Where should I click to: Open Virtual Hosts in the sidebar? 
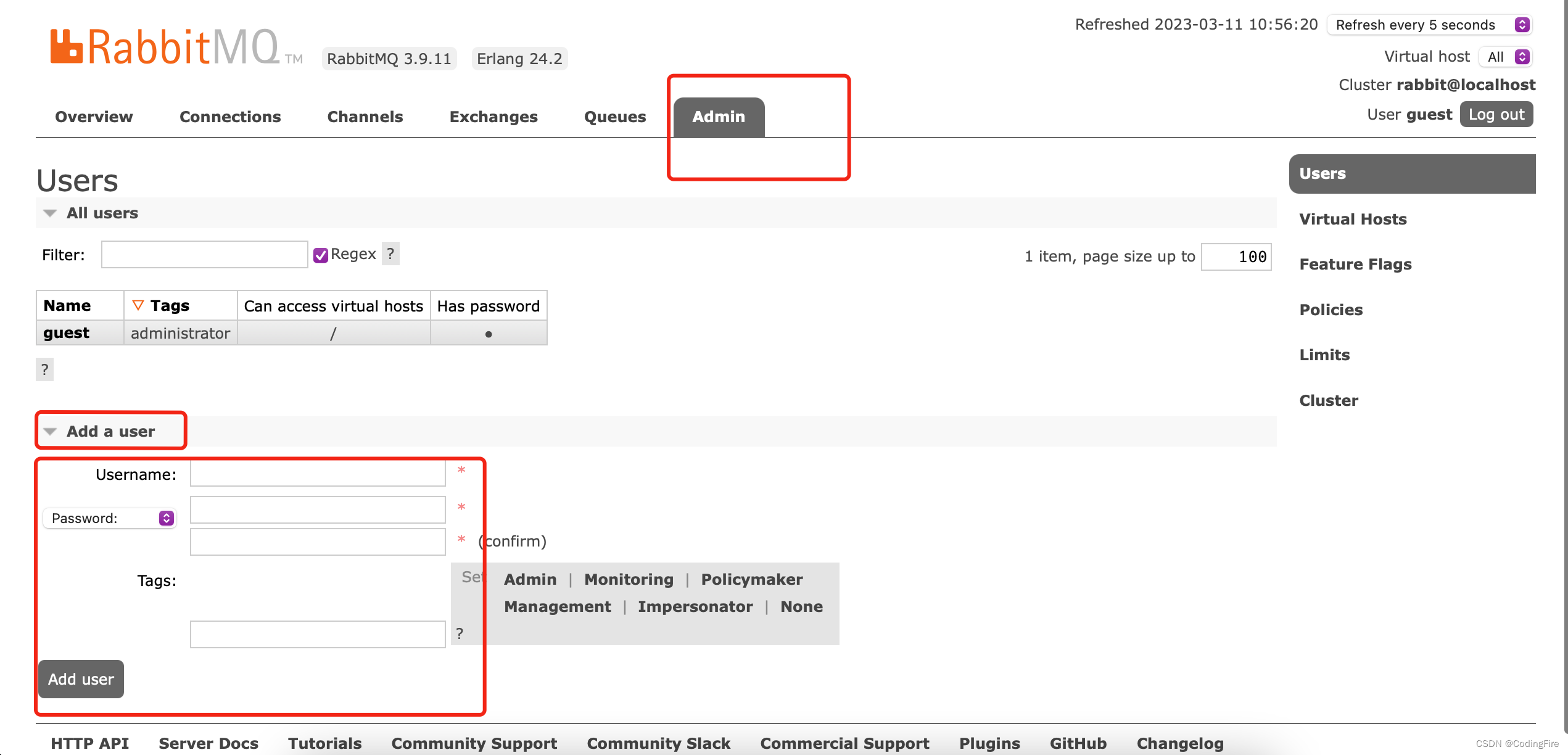1353,219
